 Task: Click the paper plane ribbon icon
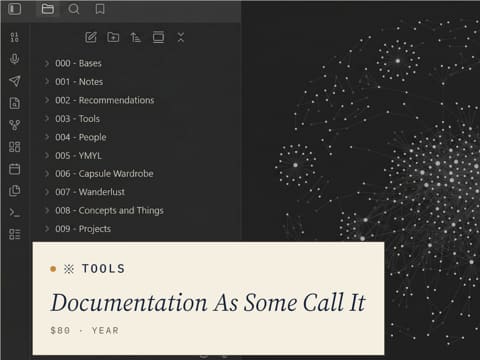click(x=15, y=81)
